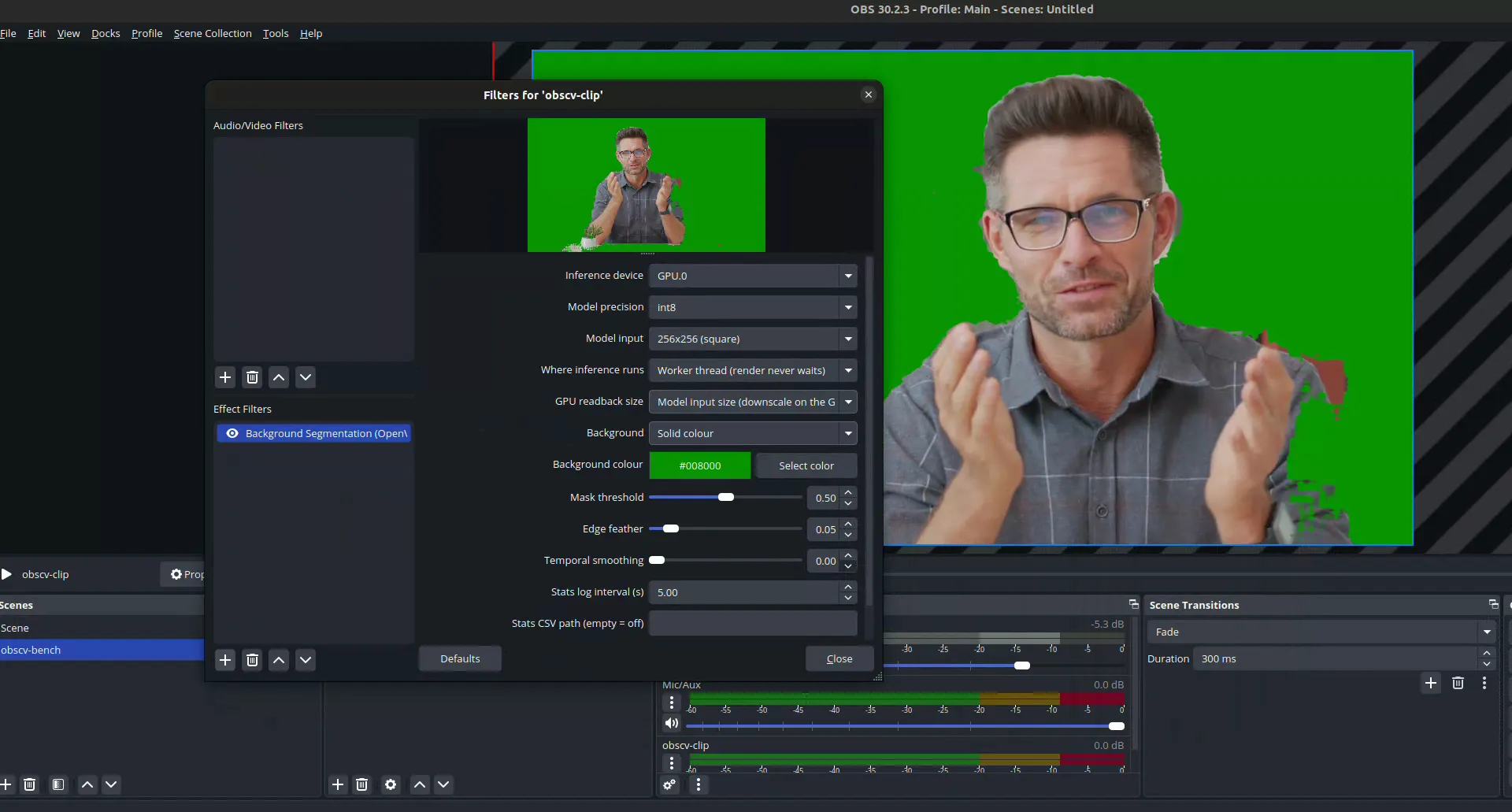The height and width of the screenshot is (812, 1512).
Task: Float the Scene Transitions dock
Action: 1493,604
